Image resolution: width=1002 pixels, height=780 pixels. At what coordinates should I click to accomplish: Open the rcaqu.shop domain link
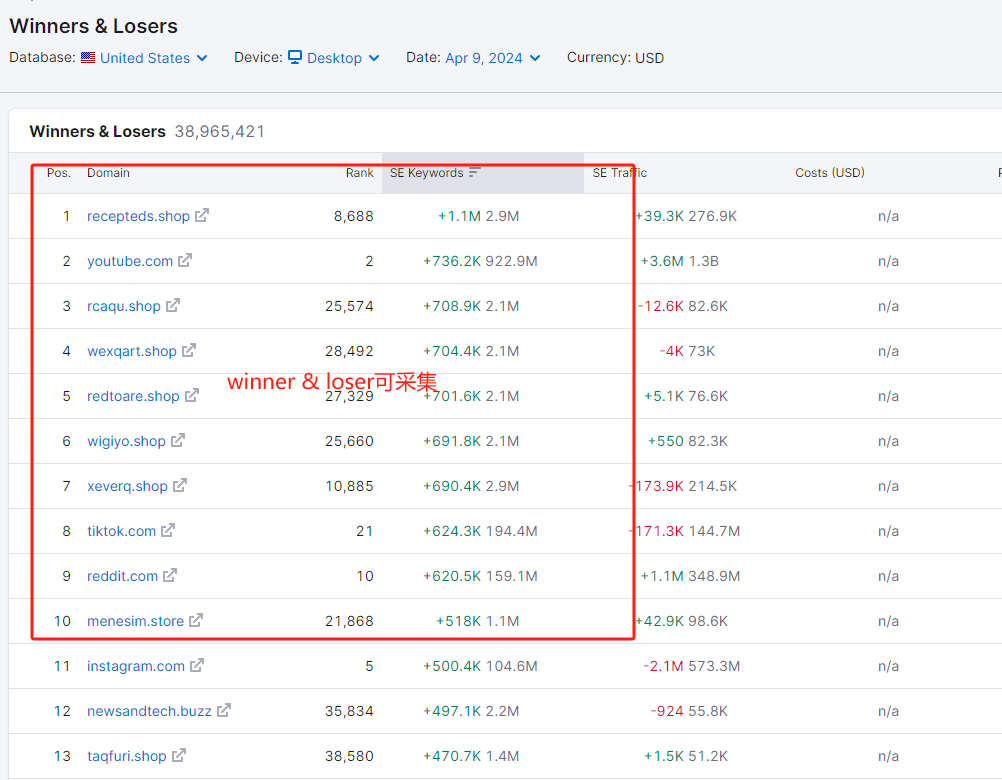[x=123, y=307]
